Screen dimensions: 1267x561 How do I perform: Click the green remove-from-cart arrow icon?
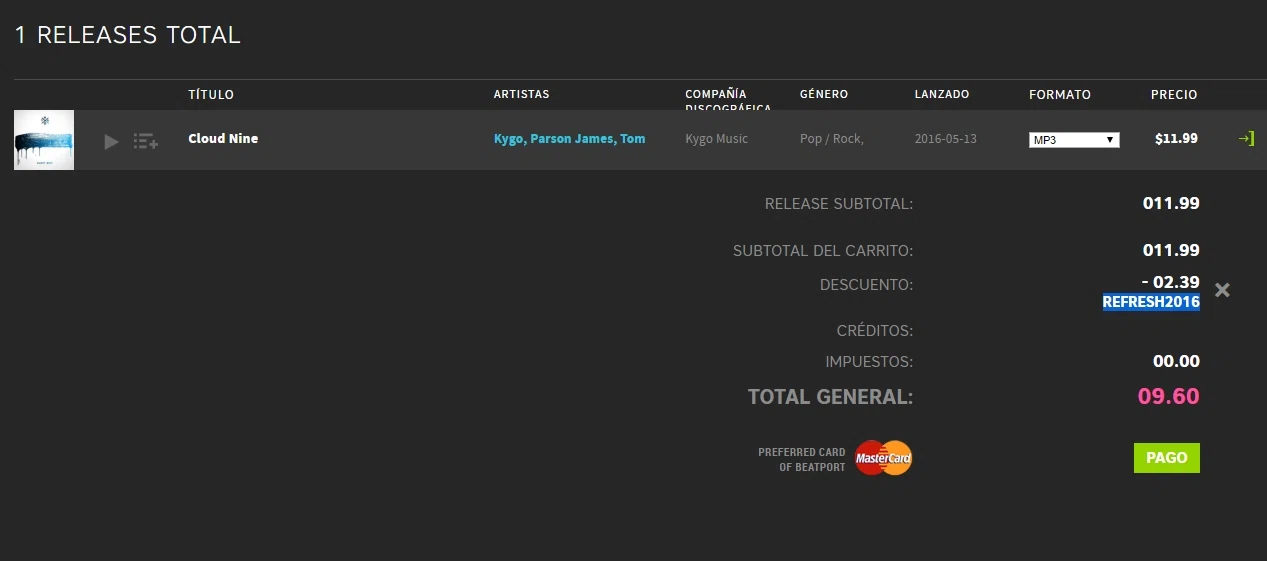click(x=1246, y=139)
